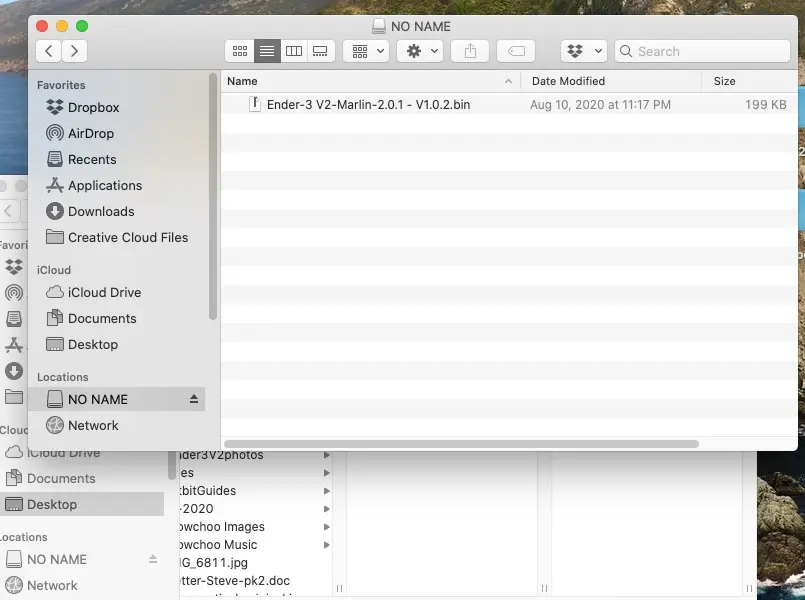This screenshot has width=805, height=600.
Task: Open Downloads folder in sidebar
Action: tap(100, 211)
